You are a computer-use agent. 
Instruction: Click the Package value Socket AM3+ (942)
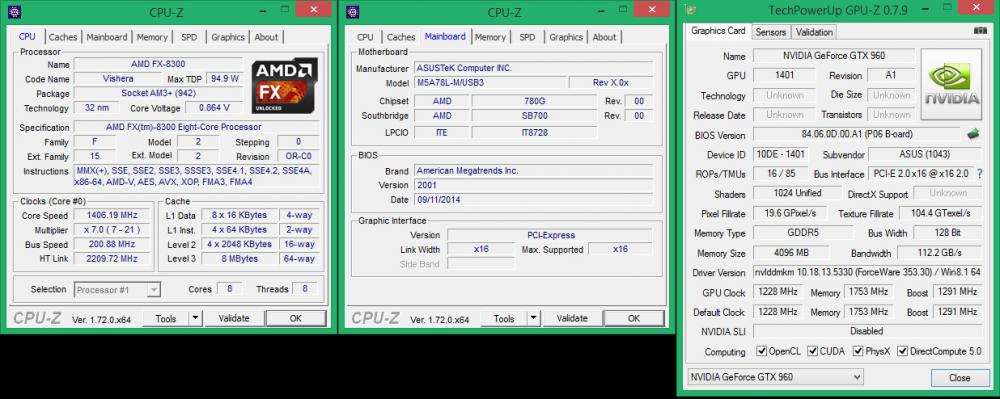coord(158,93)
